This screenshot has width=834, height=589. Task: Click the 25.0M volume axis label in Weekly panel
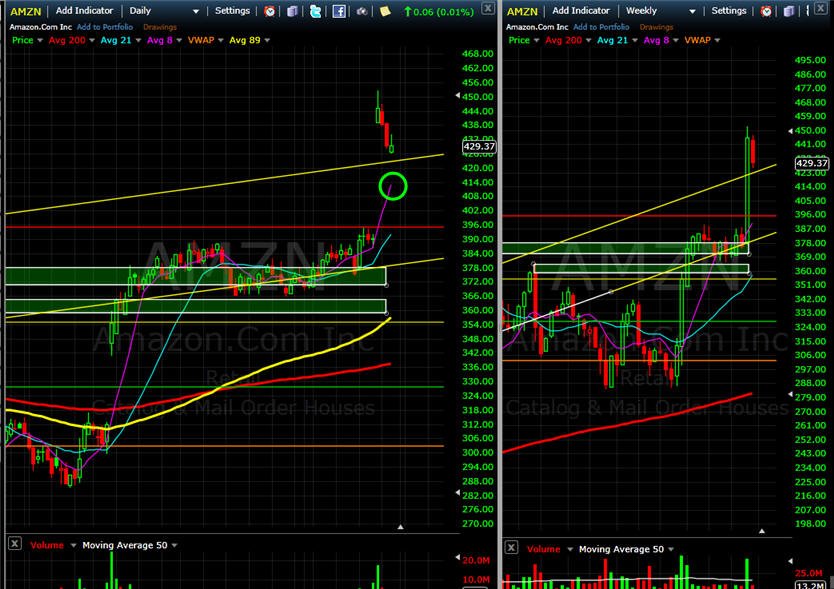[808, 573]
